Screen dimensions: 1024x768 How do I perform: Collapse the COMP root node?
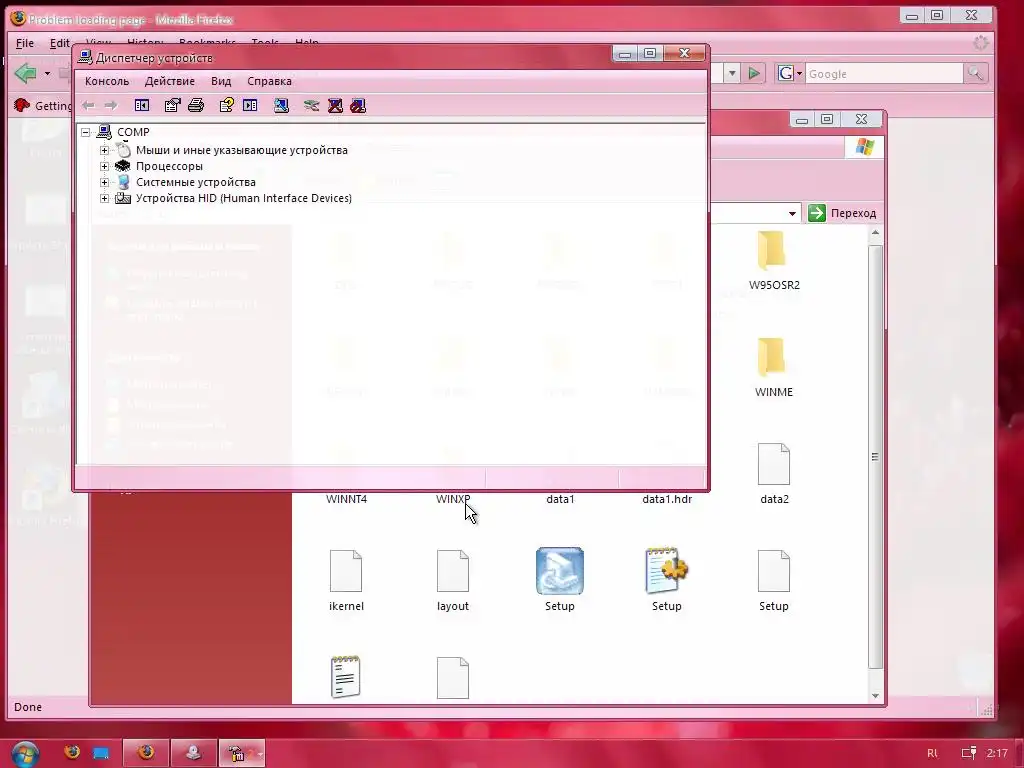coord(86,132)
